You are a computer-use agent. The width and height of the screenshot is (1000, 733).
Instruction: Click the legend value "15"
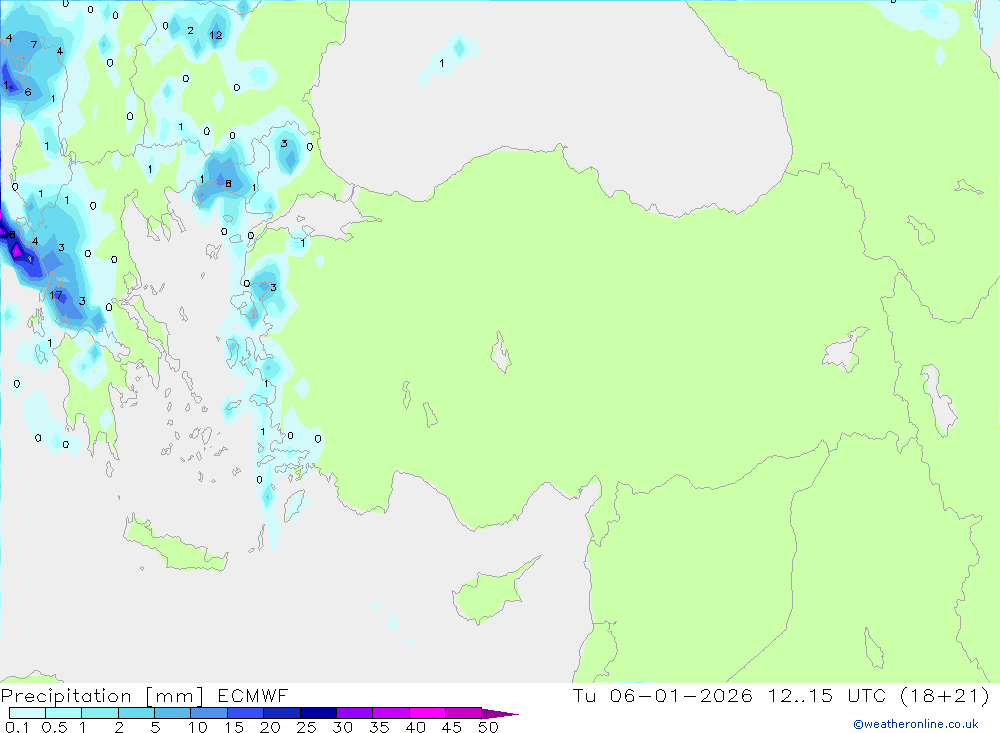[x=234, y=727]
